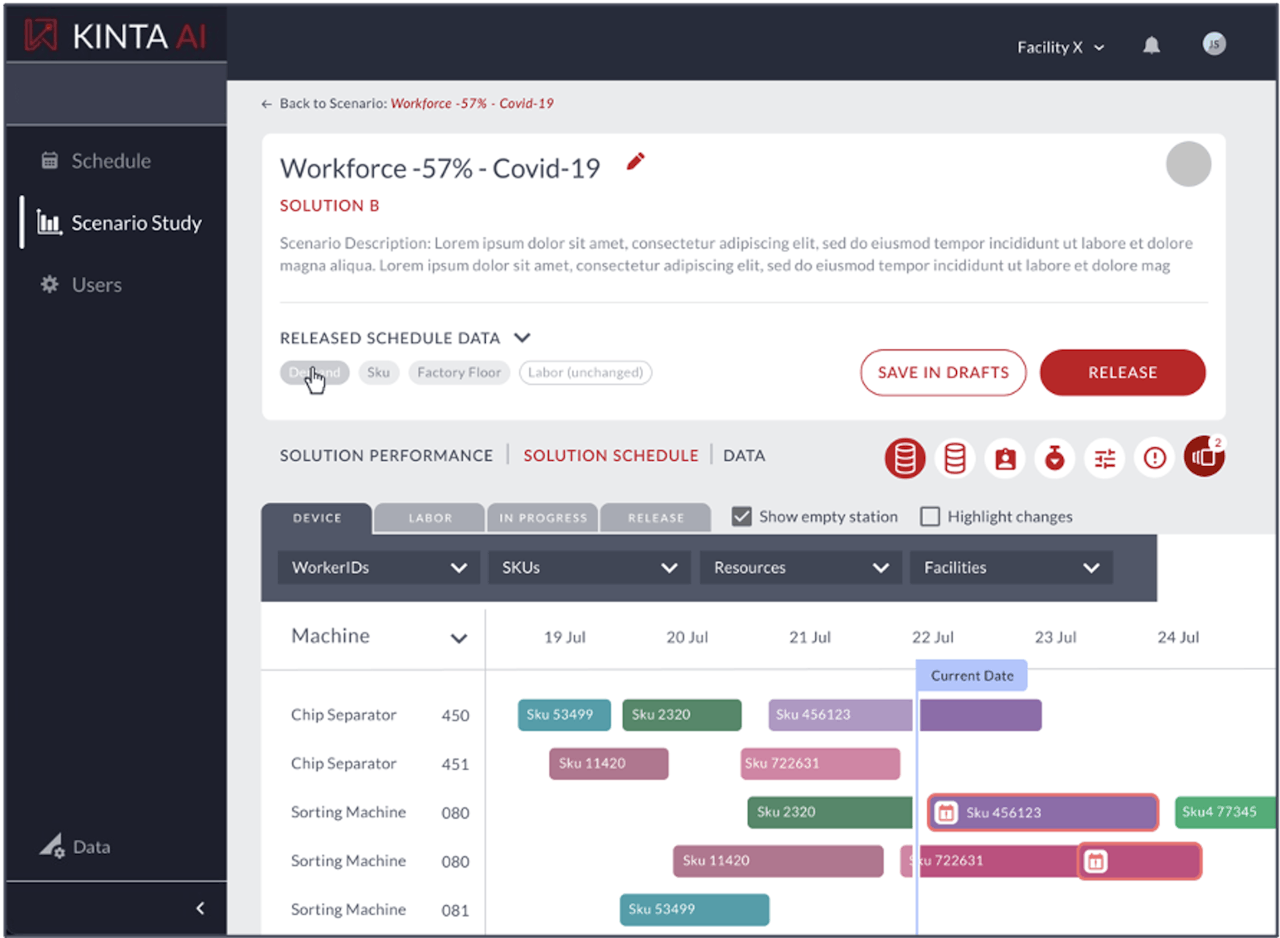The image size is (1280, 938).
Task: Open the sliders settings icon
Action: pyautogui.click(x=1105, y=458)
